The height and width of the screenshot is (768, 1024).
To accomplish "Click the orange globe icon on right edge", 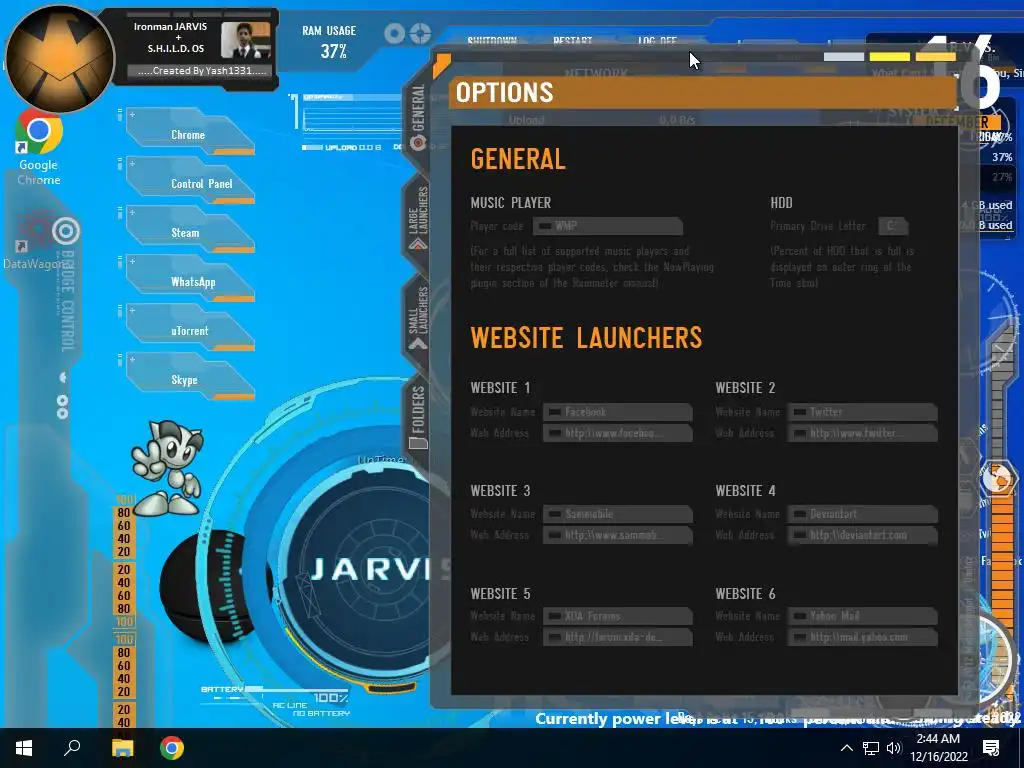I will pos(999,480).
